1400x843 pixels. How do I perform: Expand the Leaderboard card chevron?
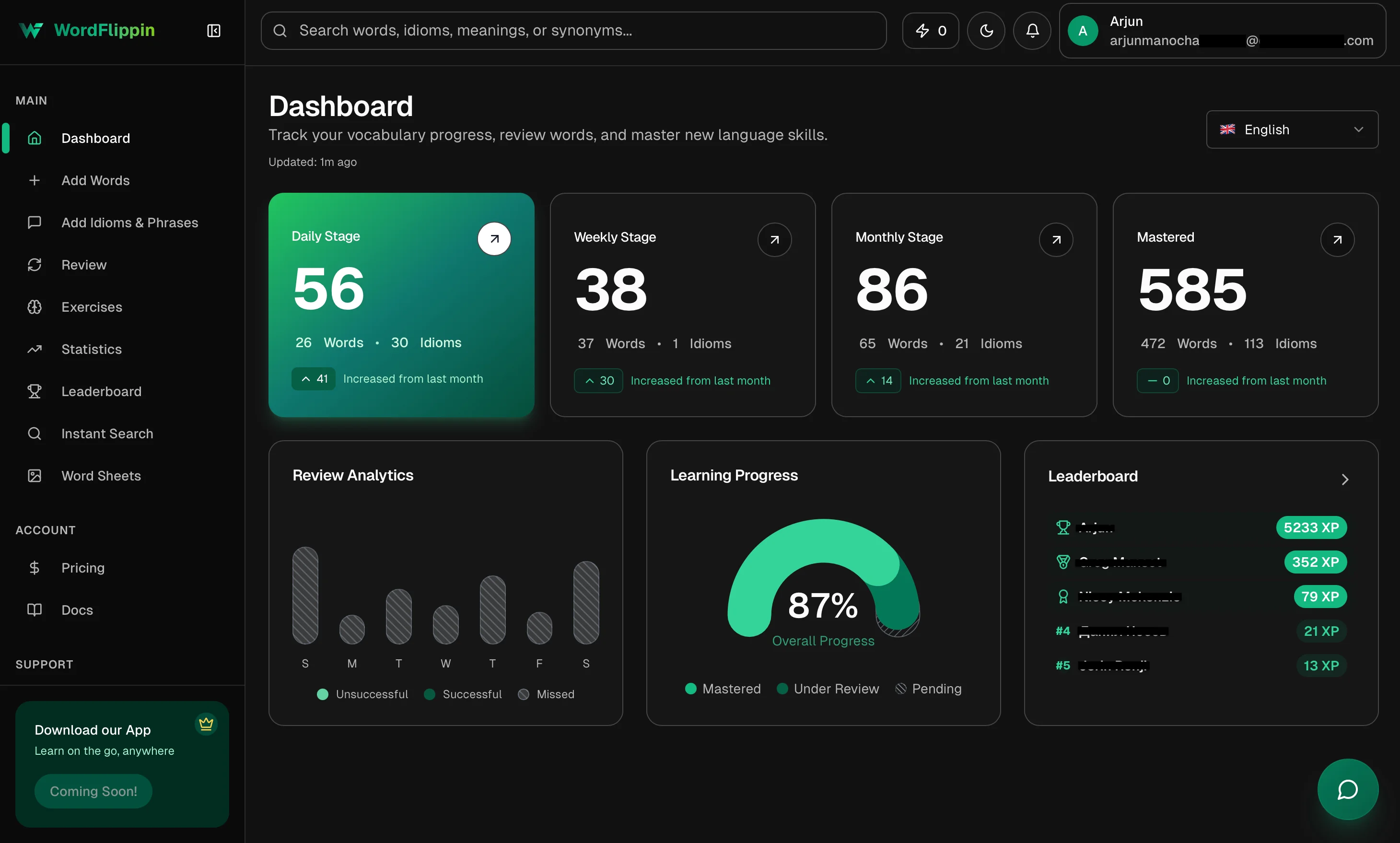point(1344,480)
